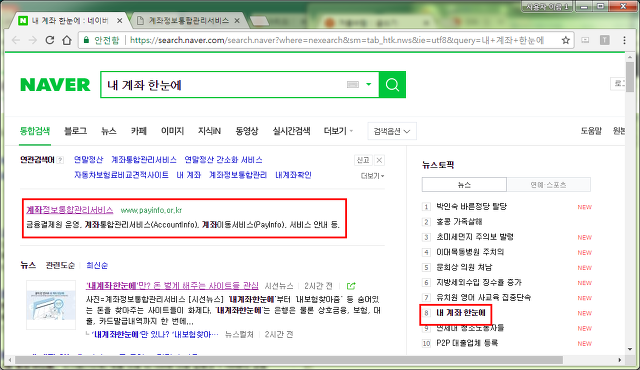Click news topic 유치원 영어 사교육 집중단속

click(484, 297)
